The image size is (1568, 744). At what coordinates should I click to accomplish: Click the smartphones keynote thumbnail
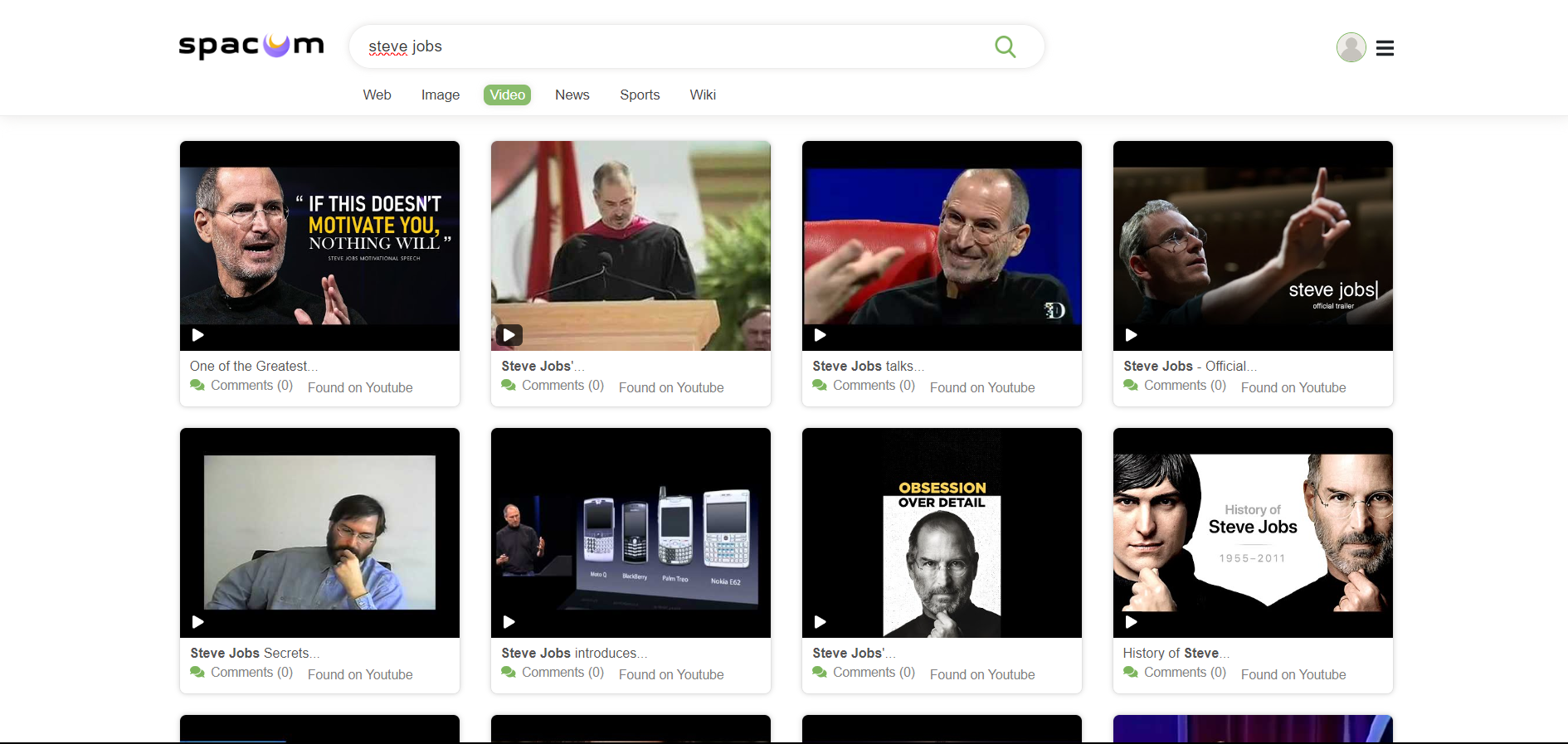(x=631, y=532)
